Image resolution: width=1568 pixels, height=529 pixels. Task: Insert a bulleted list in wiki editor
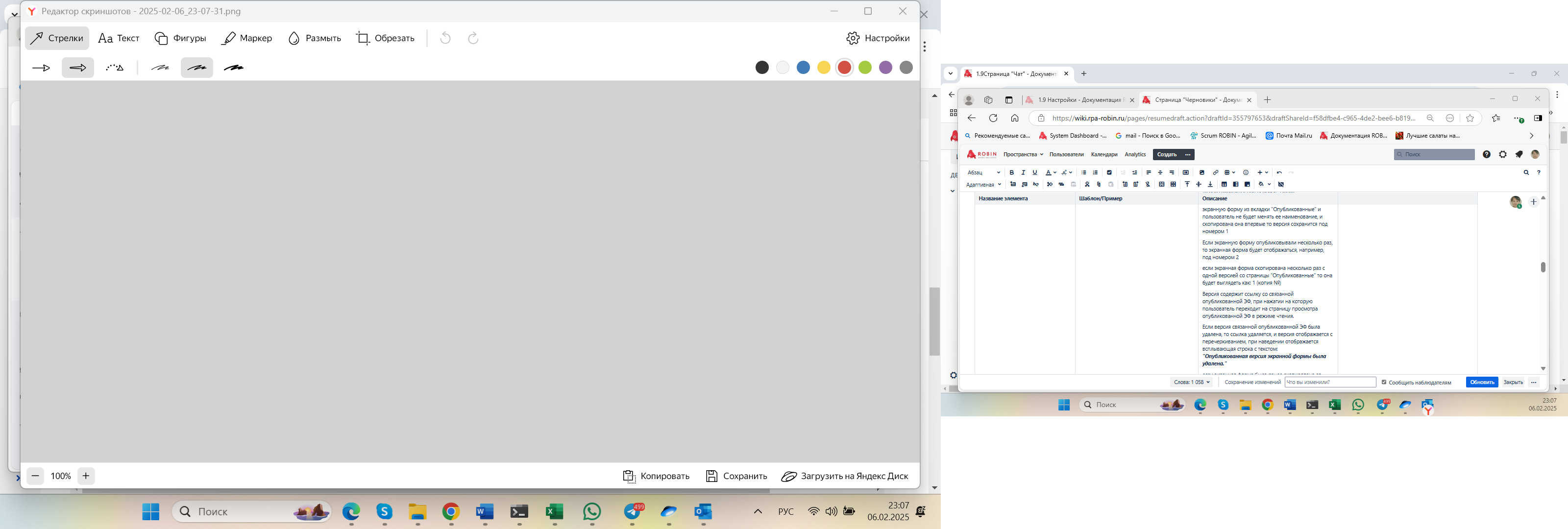[x=1084, y=173]
